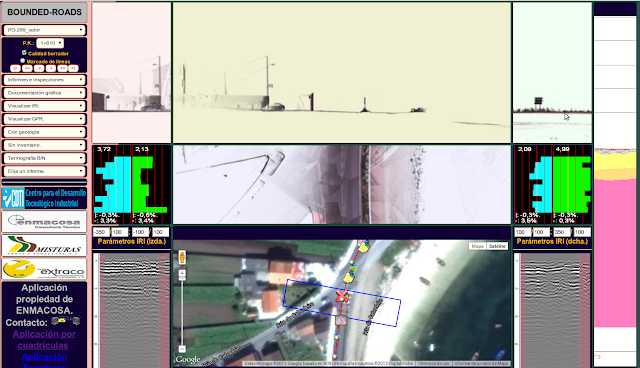Zoom out the map with minus button
This screenshot has height=368, width=640.
[182, 349]
